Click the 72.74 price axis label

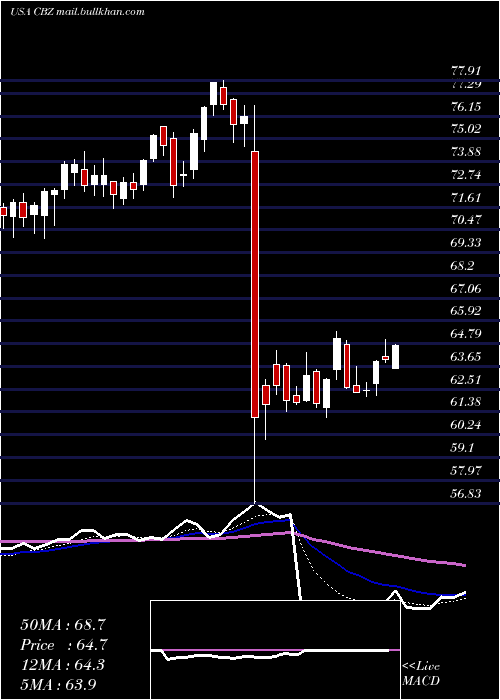pos(466,175)
